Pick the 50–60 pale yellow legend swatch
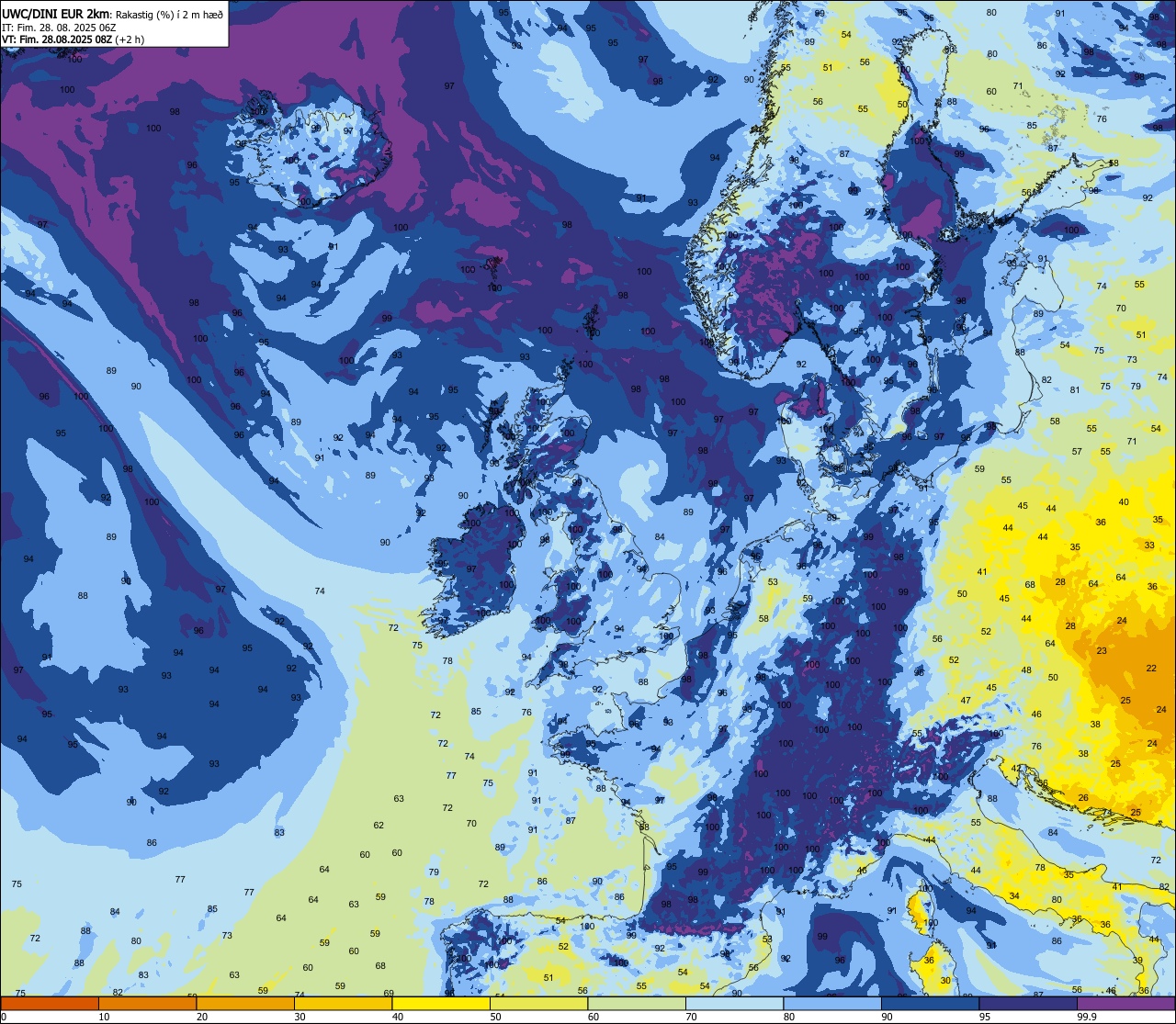 click(x=538, y=1004)
